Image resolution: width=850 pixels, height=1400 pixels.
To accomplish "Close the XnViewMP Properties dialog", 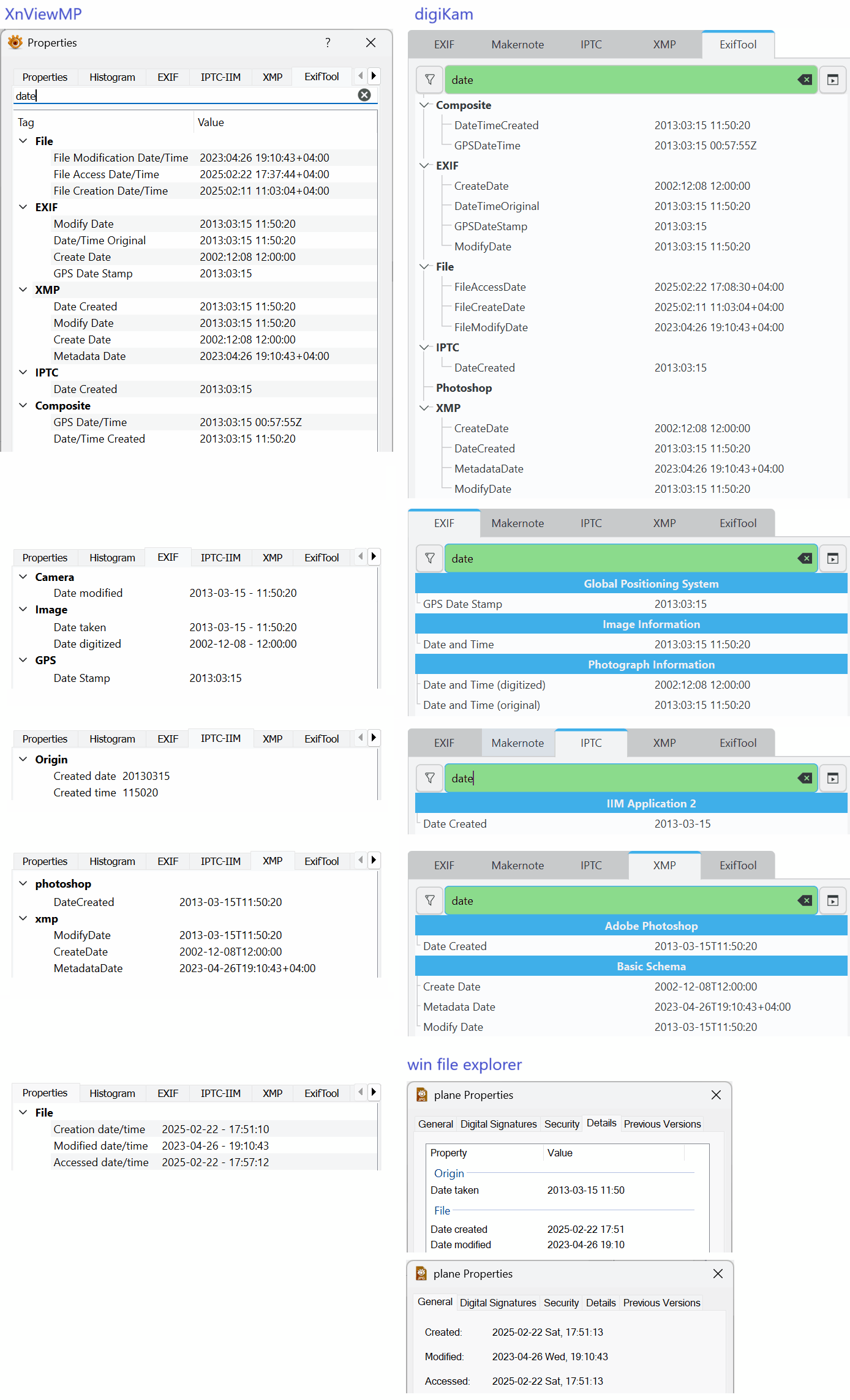I will tap(370, 42).
